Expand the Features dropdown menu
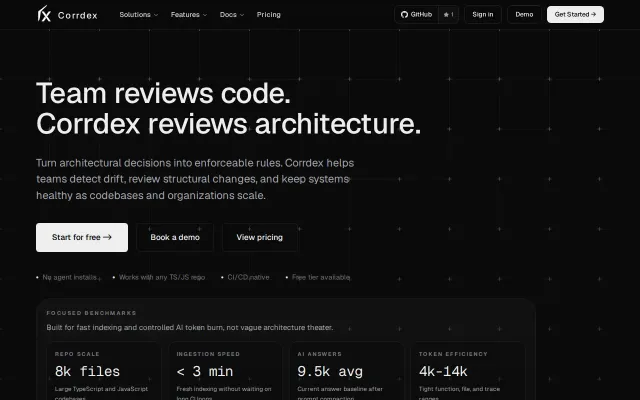 pos(189,15)
